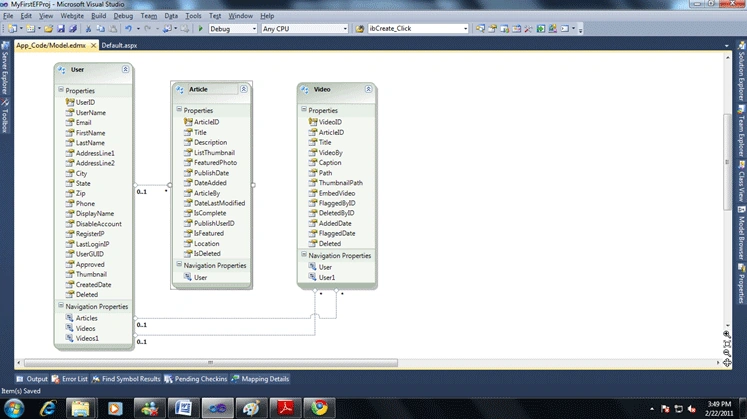This screenshot has height=419, width=747.
Task: Open the Pending Checkins panel tab
Action: pyautogui.click(x=196, y=379)
